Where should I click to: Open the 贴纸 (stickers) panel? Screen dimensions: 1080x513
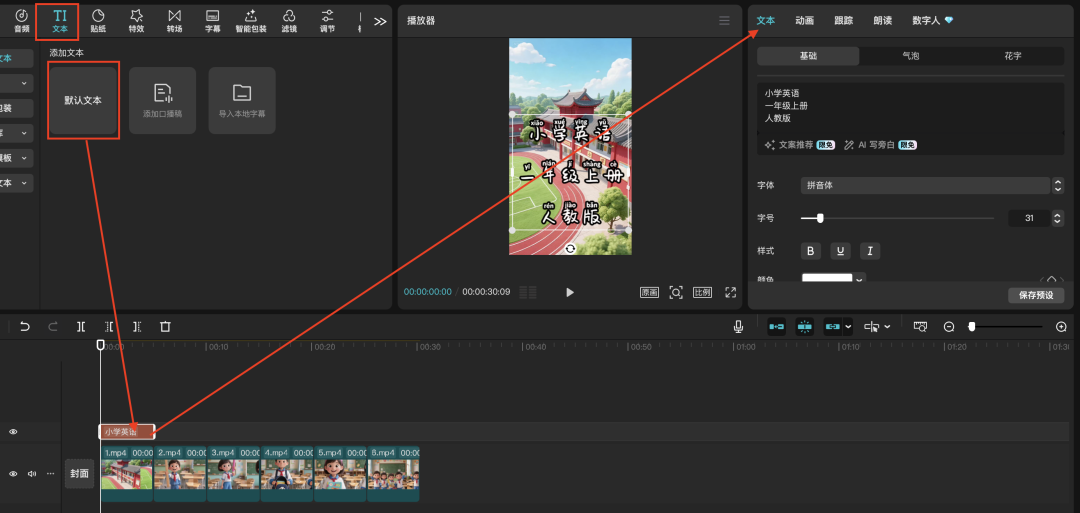tap(98, 20)
